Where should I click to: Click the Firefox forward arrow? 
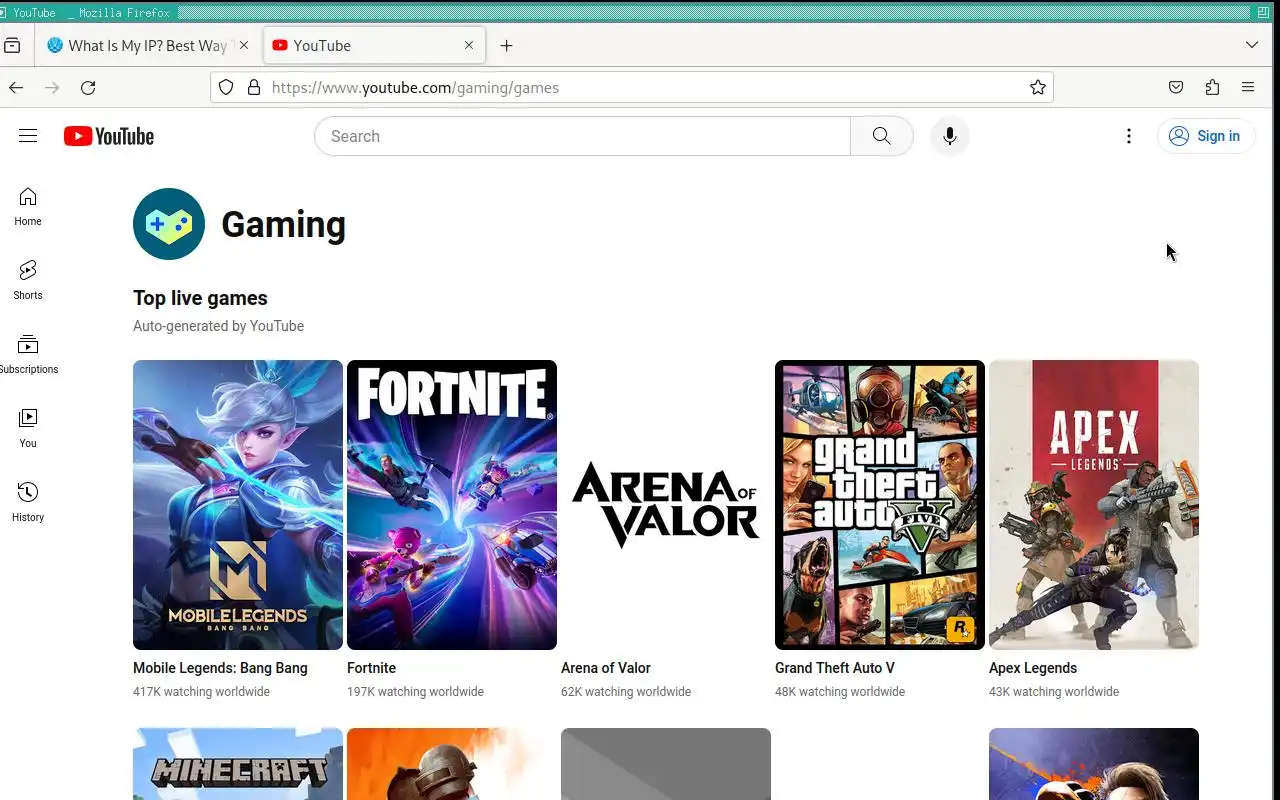[x=52, y=88]
